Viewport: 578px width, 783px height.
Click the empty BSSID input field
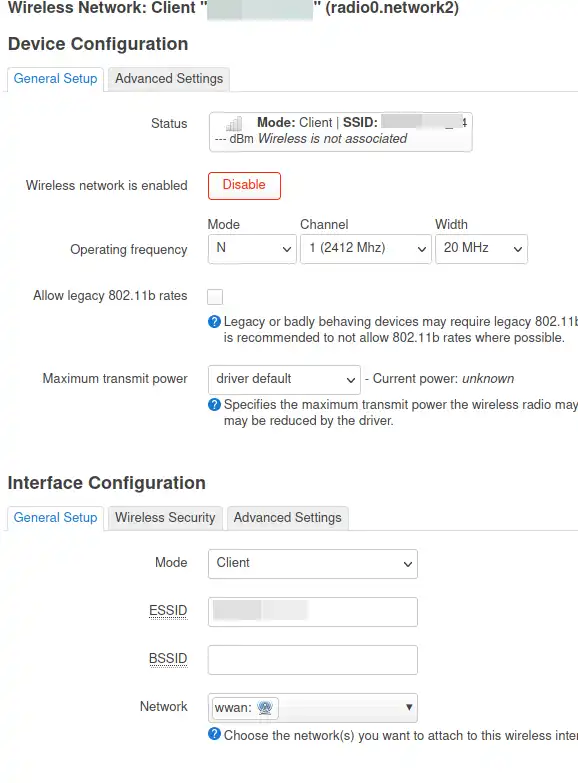(313, 660)
